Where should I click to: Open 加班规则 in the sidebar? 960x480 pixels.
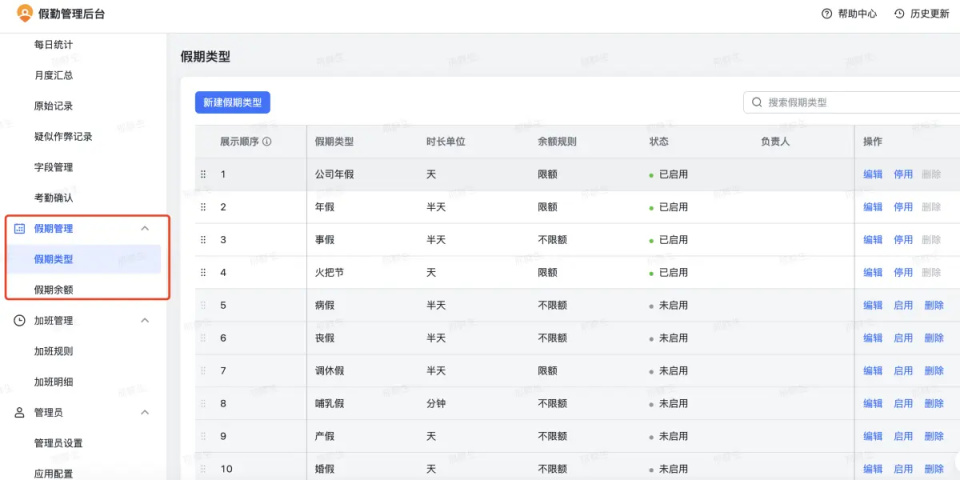(53, 351)
